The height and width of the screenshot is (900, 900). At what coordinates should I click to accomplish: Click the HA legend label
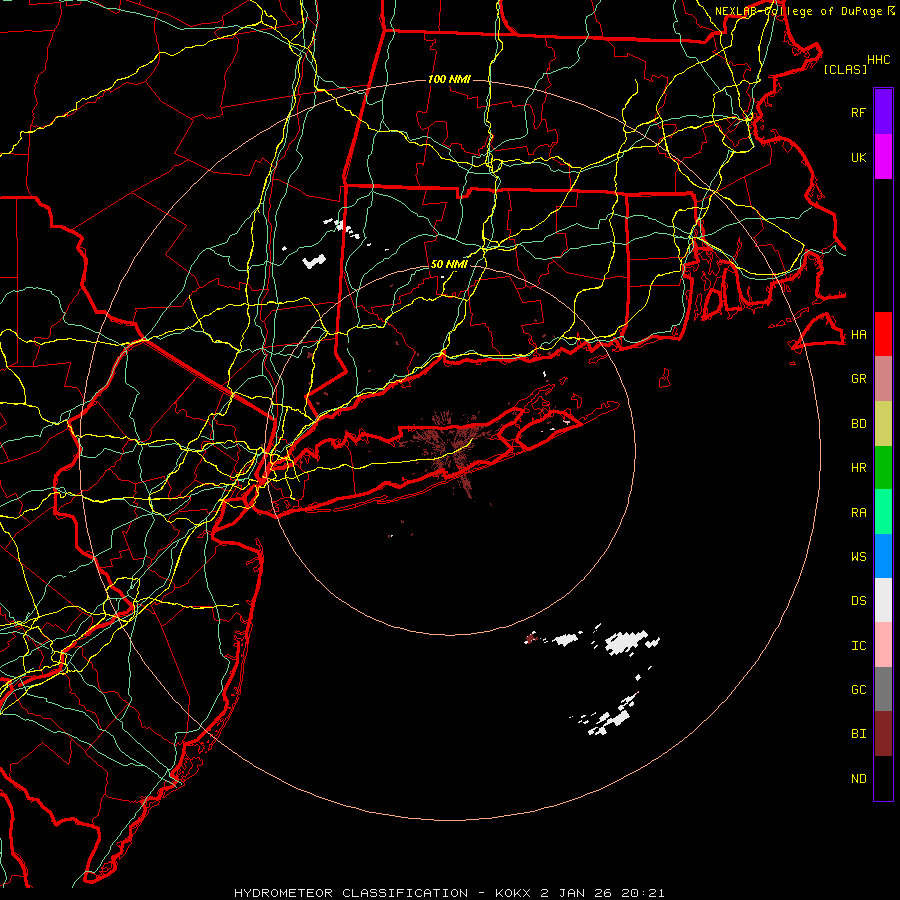pos(858,334)
